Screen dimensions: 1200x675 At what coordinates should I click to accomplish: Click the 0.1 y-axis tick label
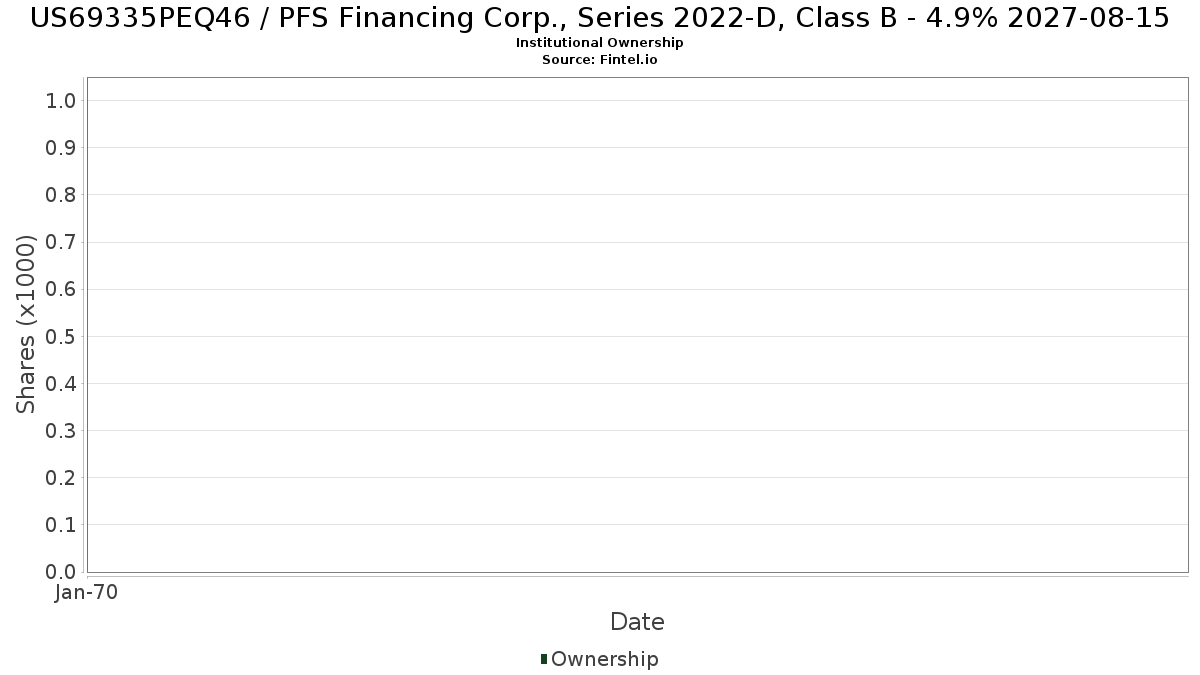click(61, 525)
